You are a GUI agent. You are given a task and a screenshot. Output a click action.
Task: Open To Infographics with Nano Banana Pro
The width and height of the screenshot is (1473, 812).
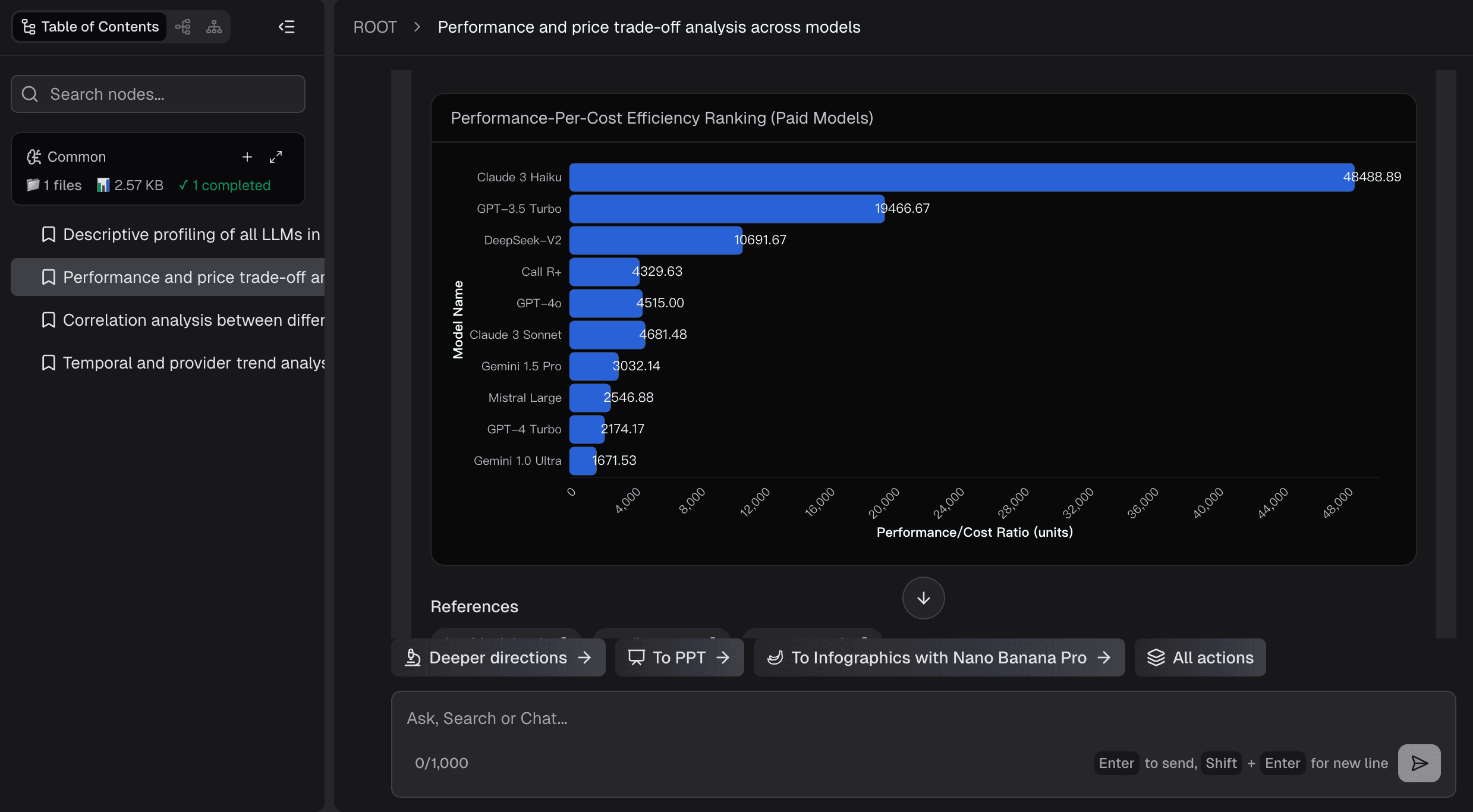click(x=939, y=657)
